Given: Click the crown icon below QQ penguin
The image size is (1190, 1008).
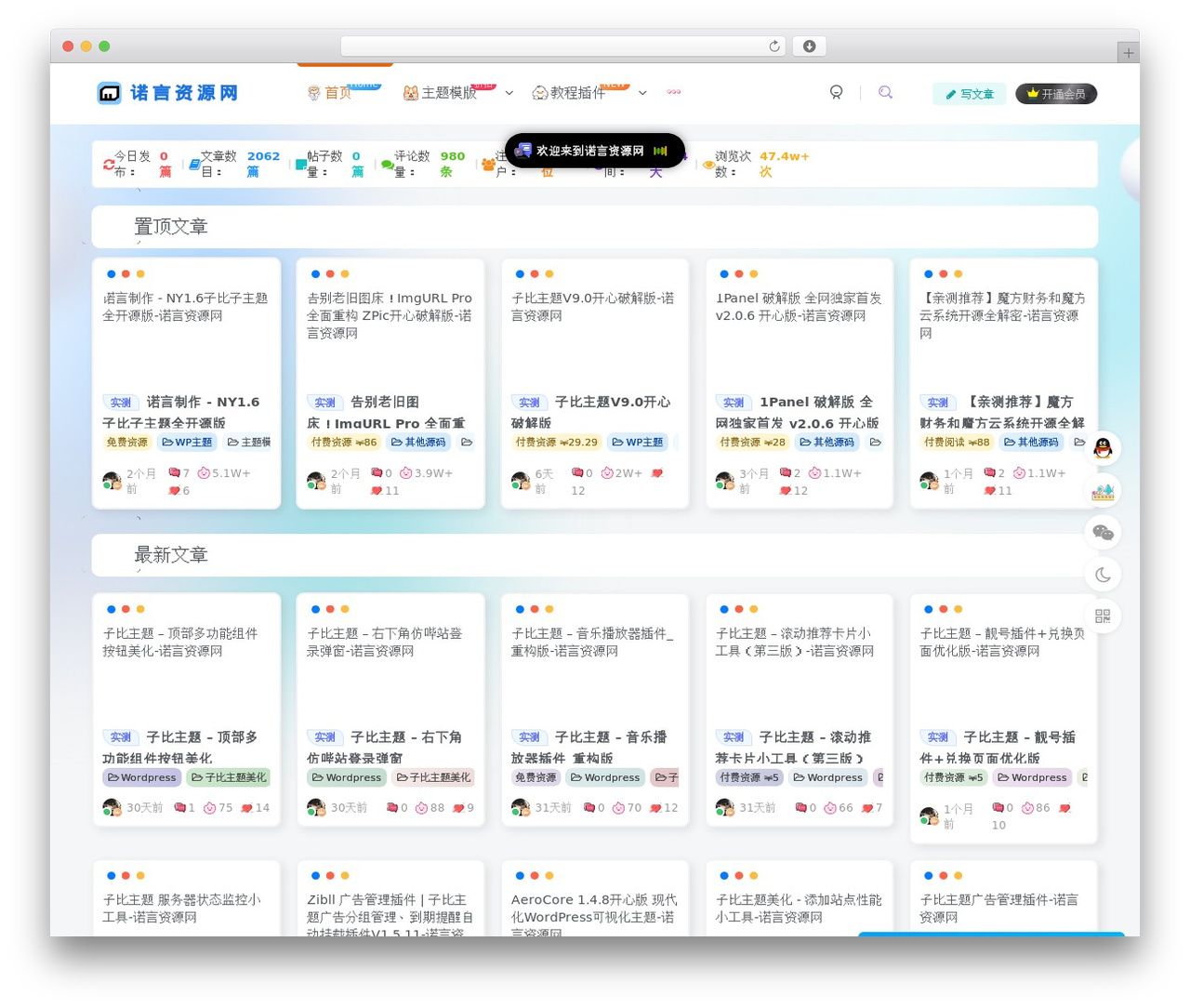Looking at the screenshot, I should tap(1104, 490).
